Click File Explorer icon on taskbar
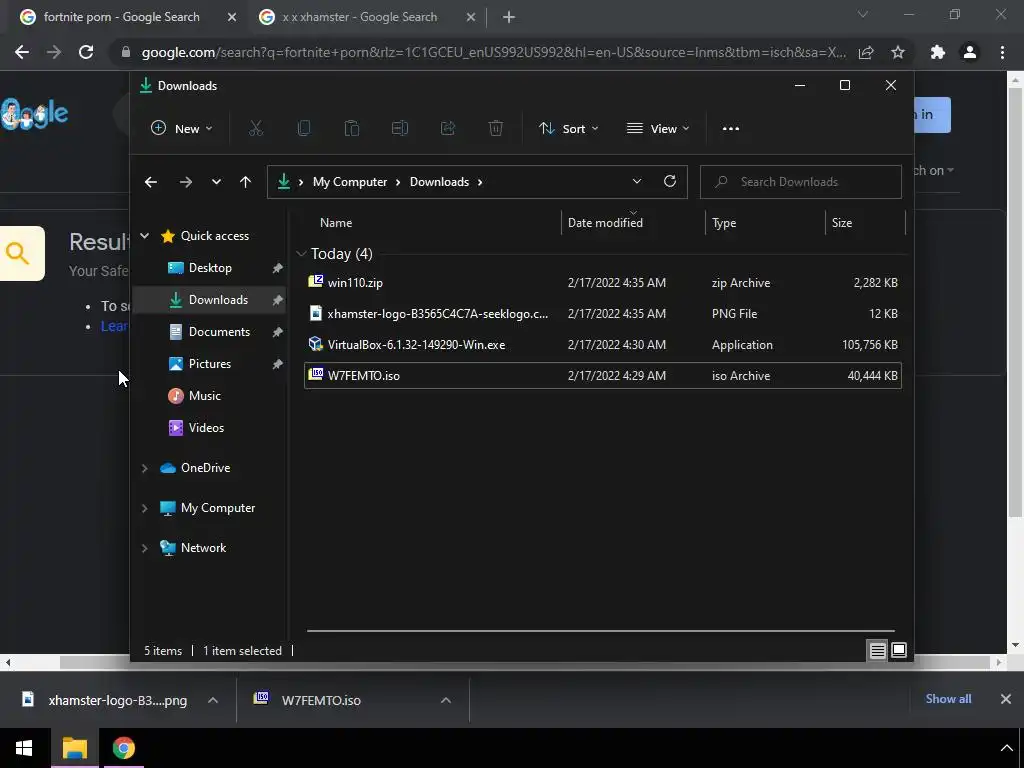 coord(74,748)
